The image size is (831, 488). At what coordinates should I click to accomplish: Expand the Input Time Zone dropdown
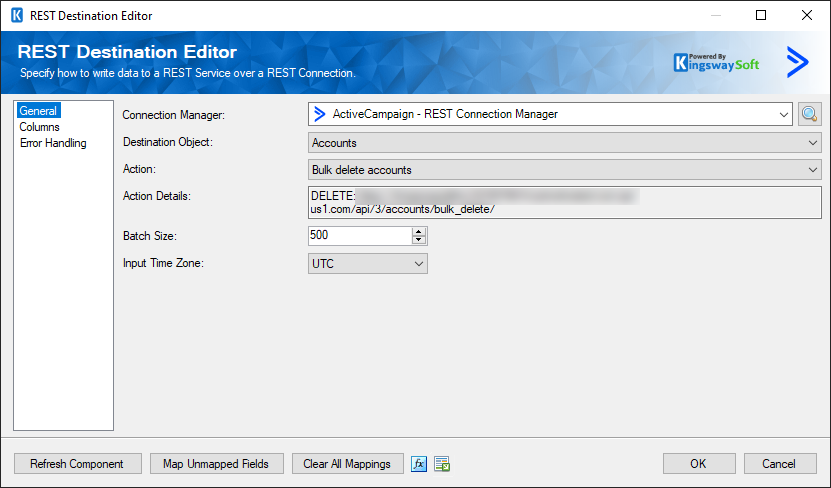tap(367, 263)
